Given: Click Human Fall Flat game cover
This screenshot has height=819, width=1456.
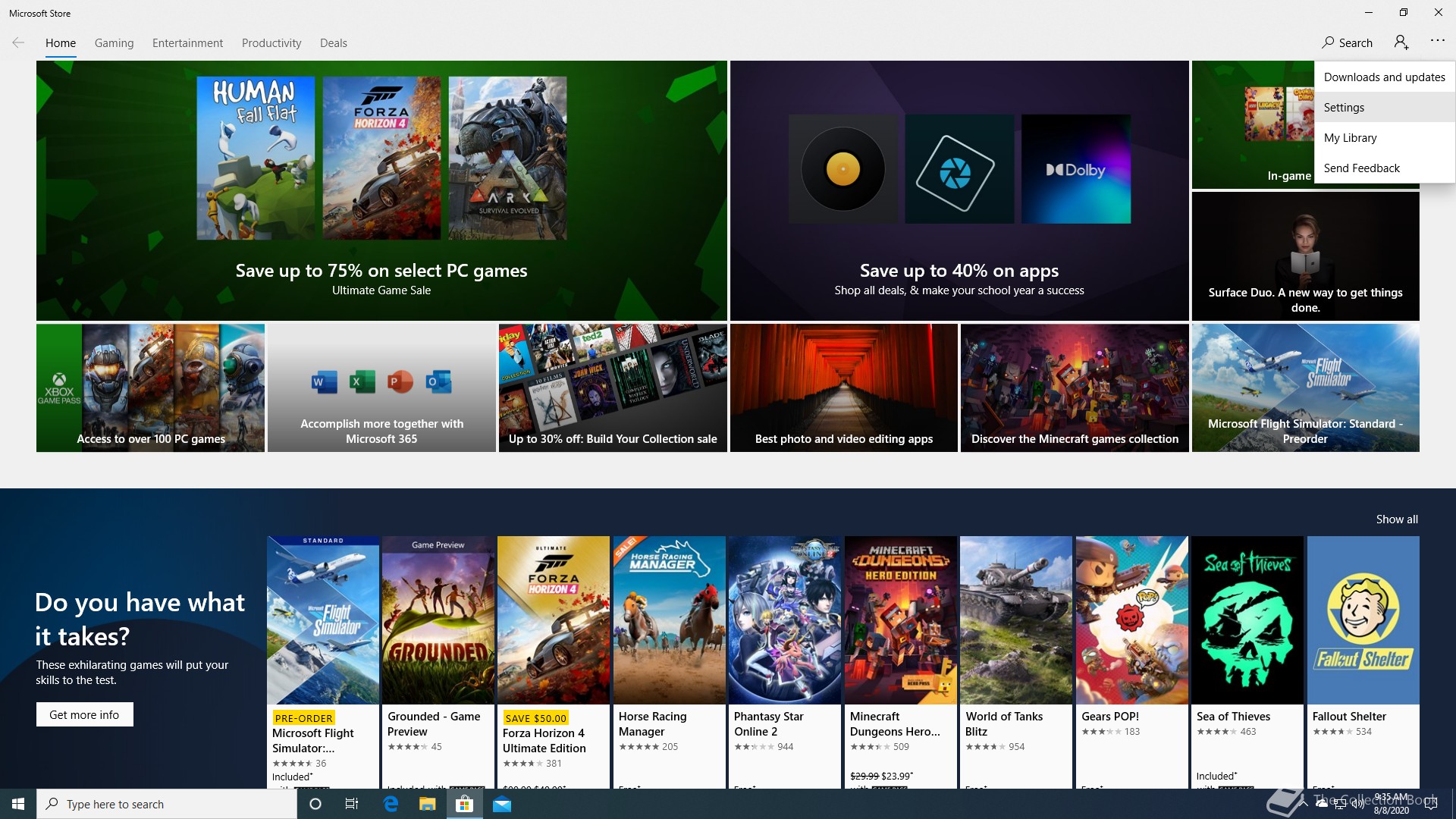Looking at the screenshot, I should (x=256, y=158).
